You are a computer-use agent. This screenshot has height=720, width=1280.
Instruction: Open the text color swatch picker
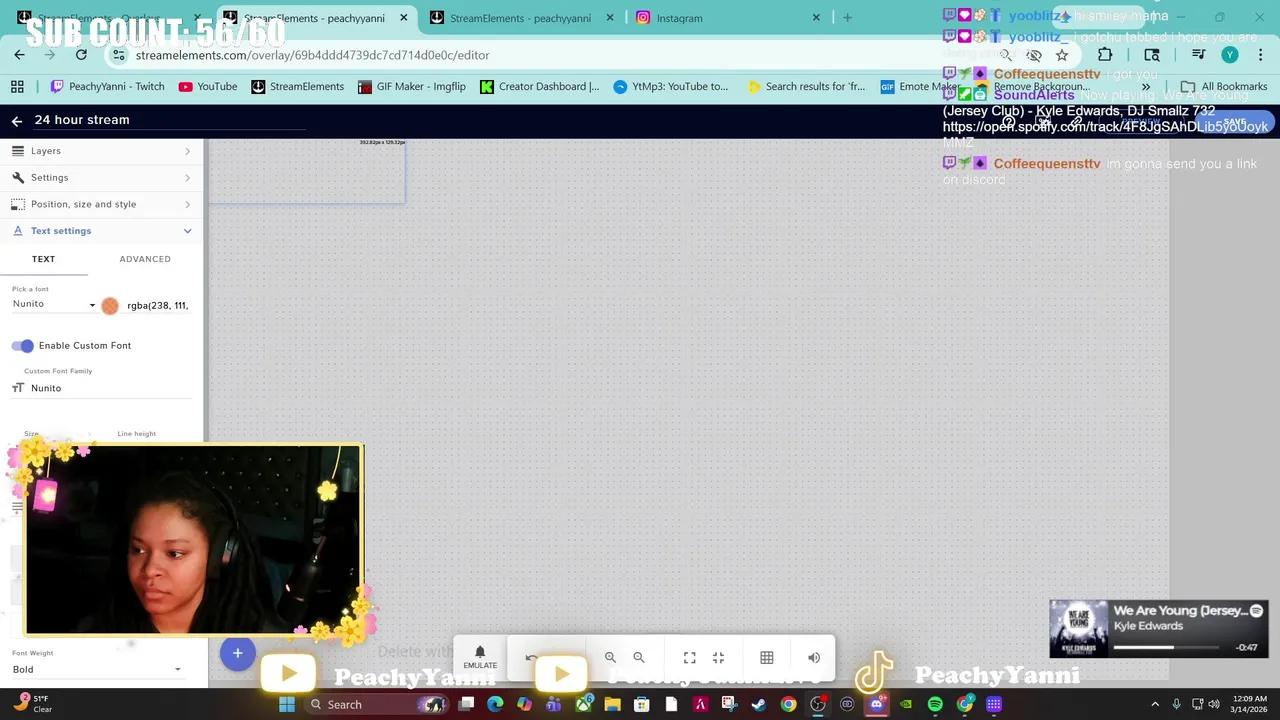point(110,306)
